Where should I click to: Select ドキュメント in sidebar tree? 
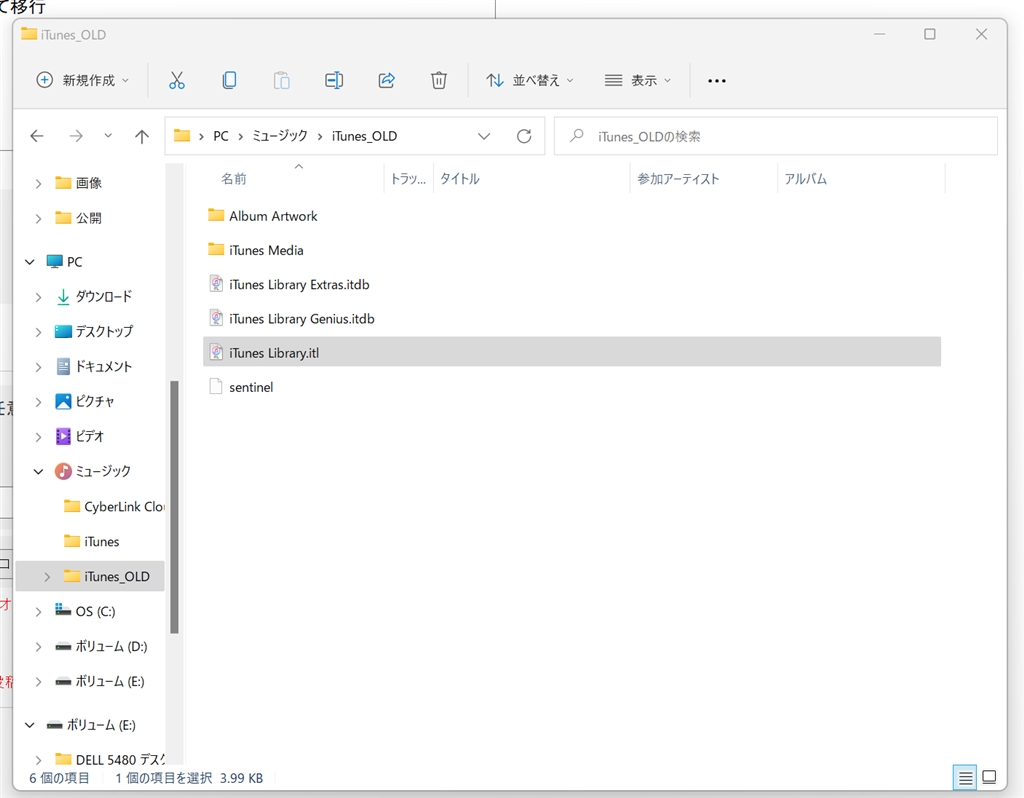pos(104,366)
